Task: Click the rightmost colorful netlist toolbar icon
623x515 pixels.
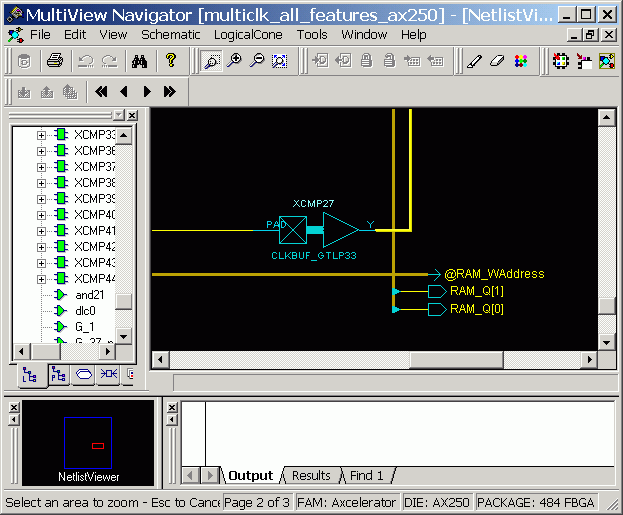Action: 607,61
